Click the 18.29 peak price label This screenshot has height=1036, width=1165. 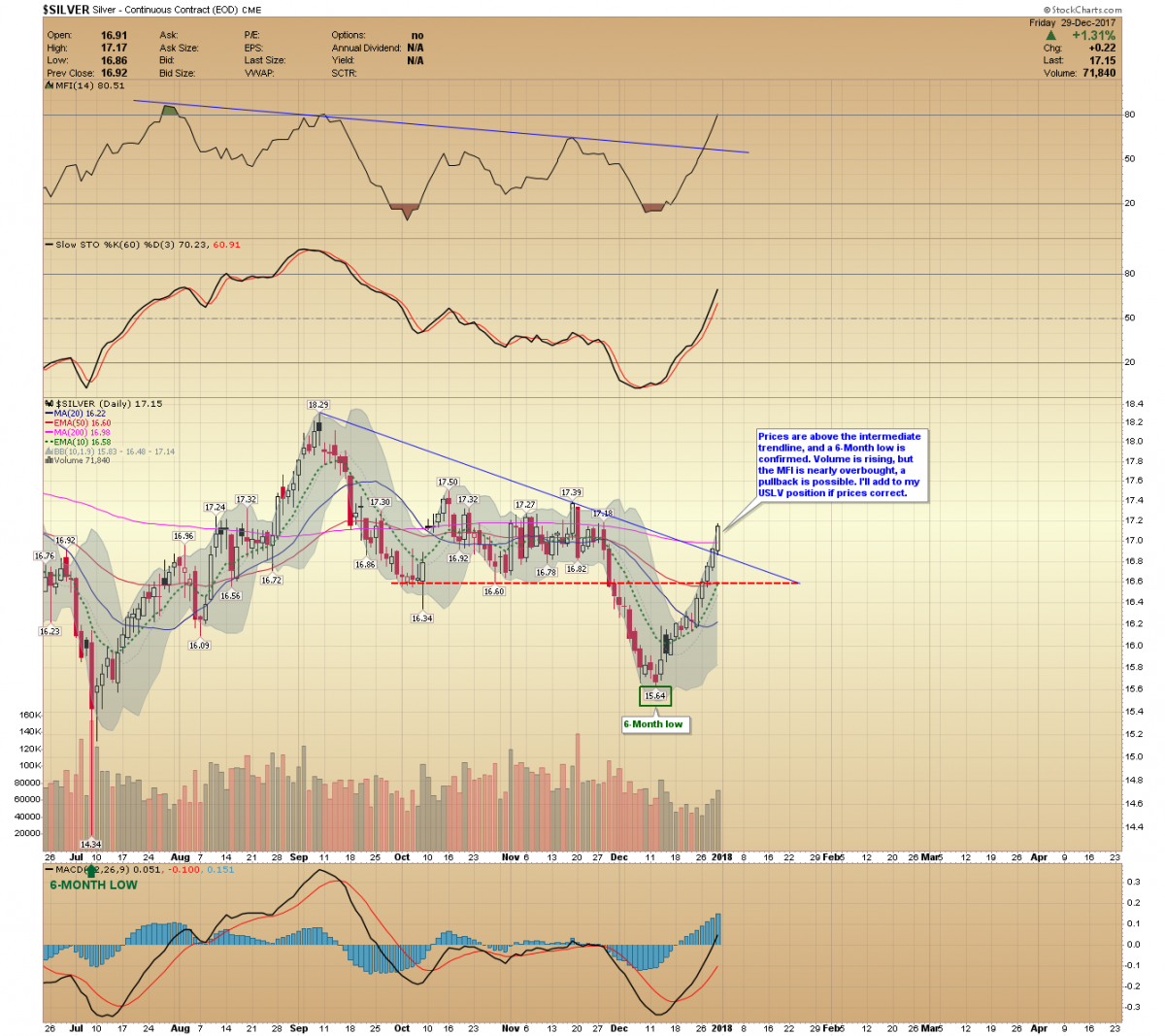click(x=318, y=404)
